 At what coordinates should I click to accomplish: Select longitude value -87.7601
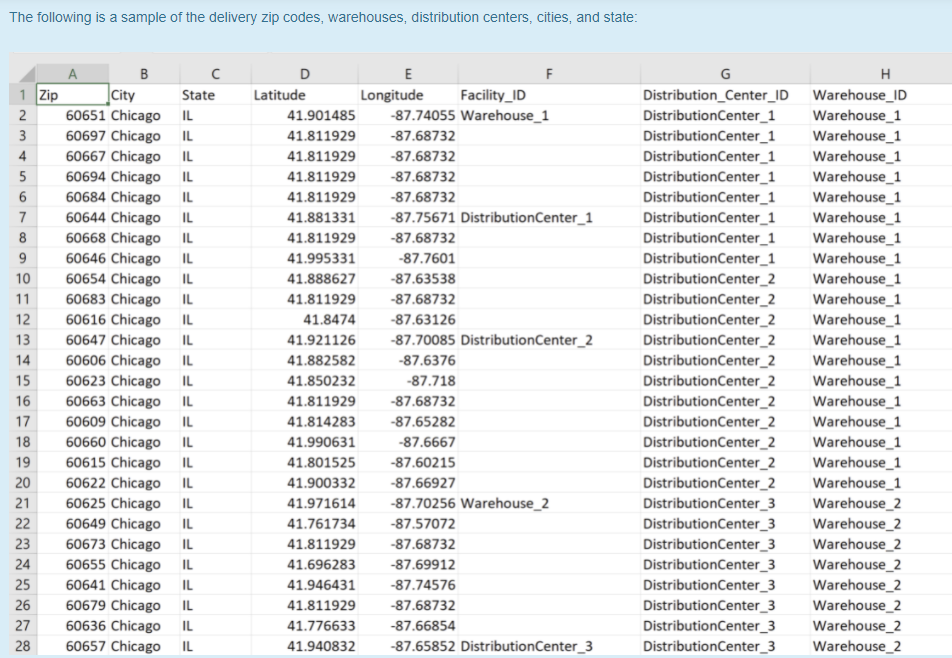407,258
